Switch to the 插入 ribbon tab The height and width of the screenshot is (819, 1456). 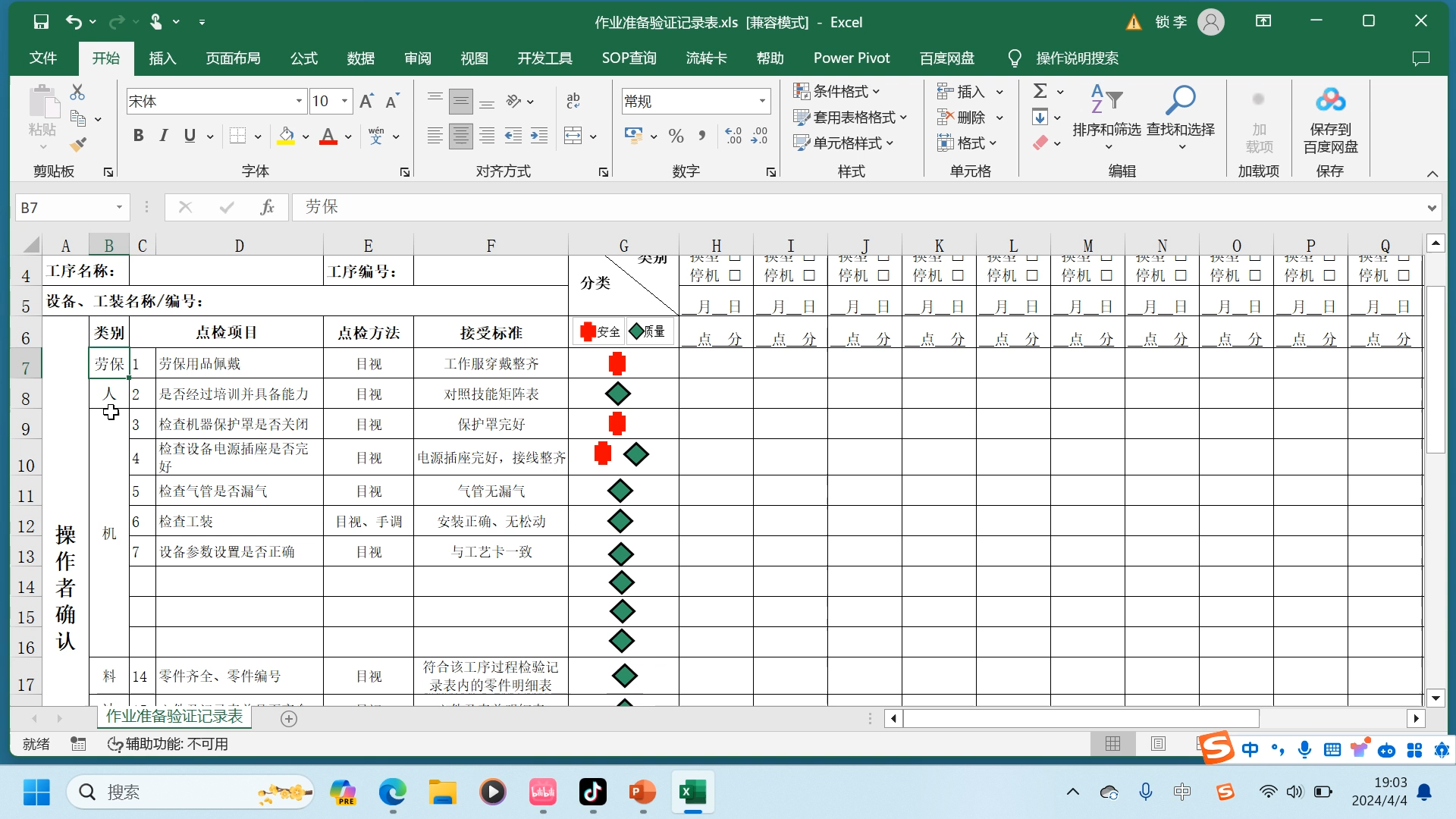pyautogui.click(x=162, y=58)
